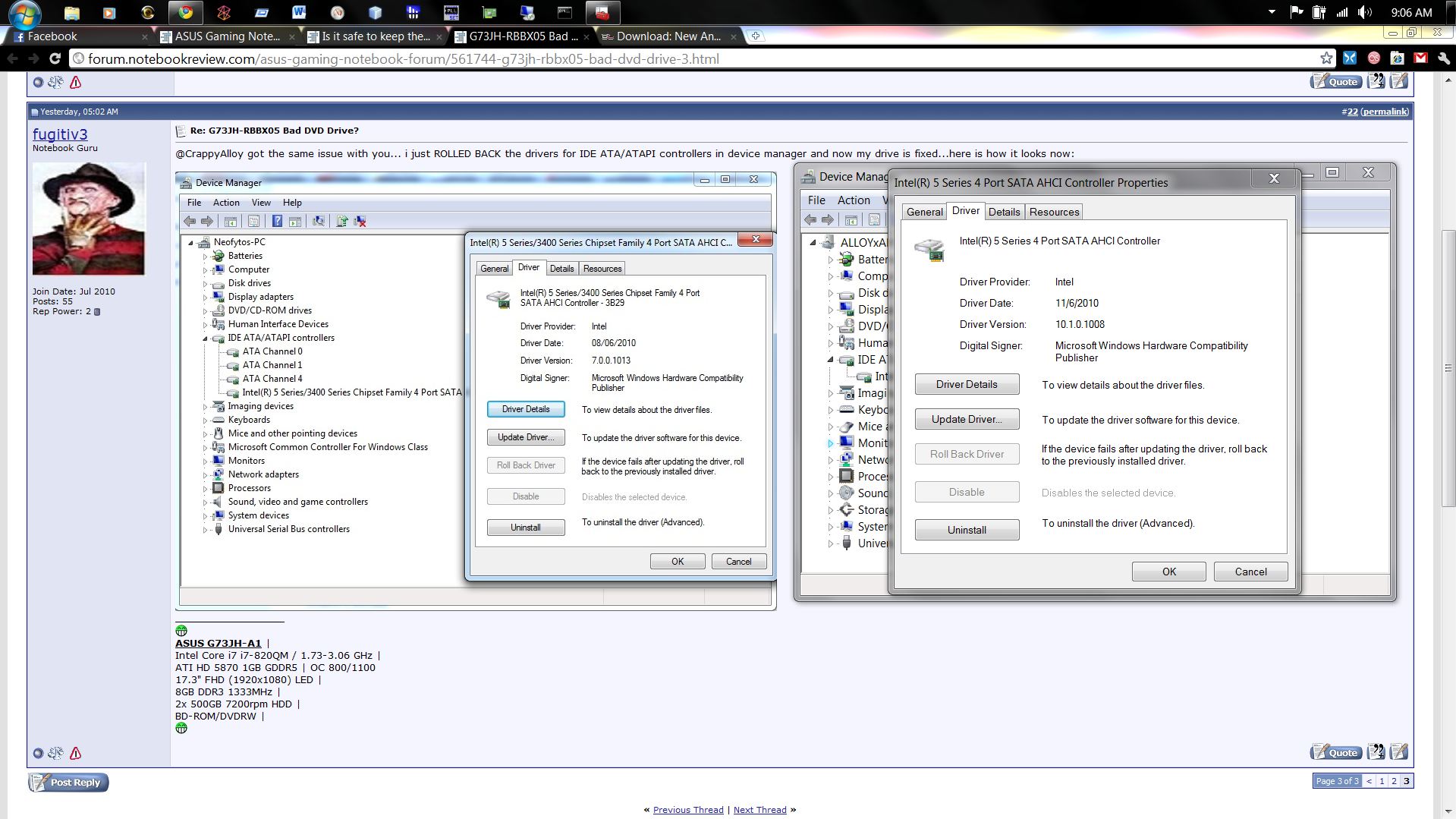
Task: Show hidden tray icons arrow
Action: pyautogui.click(x=1272, y=12)
